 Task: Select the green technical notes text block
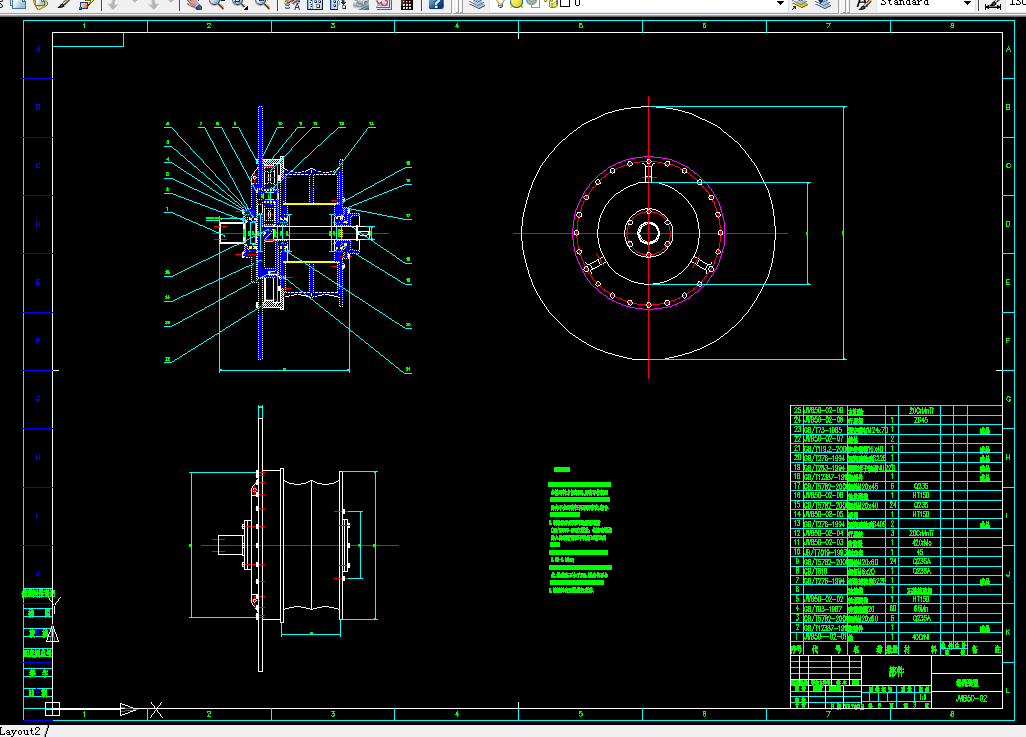pos(580,531)
